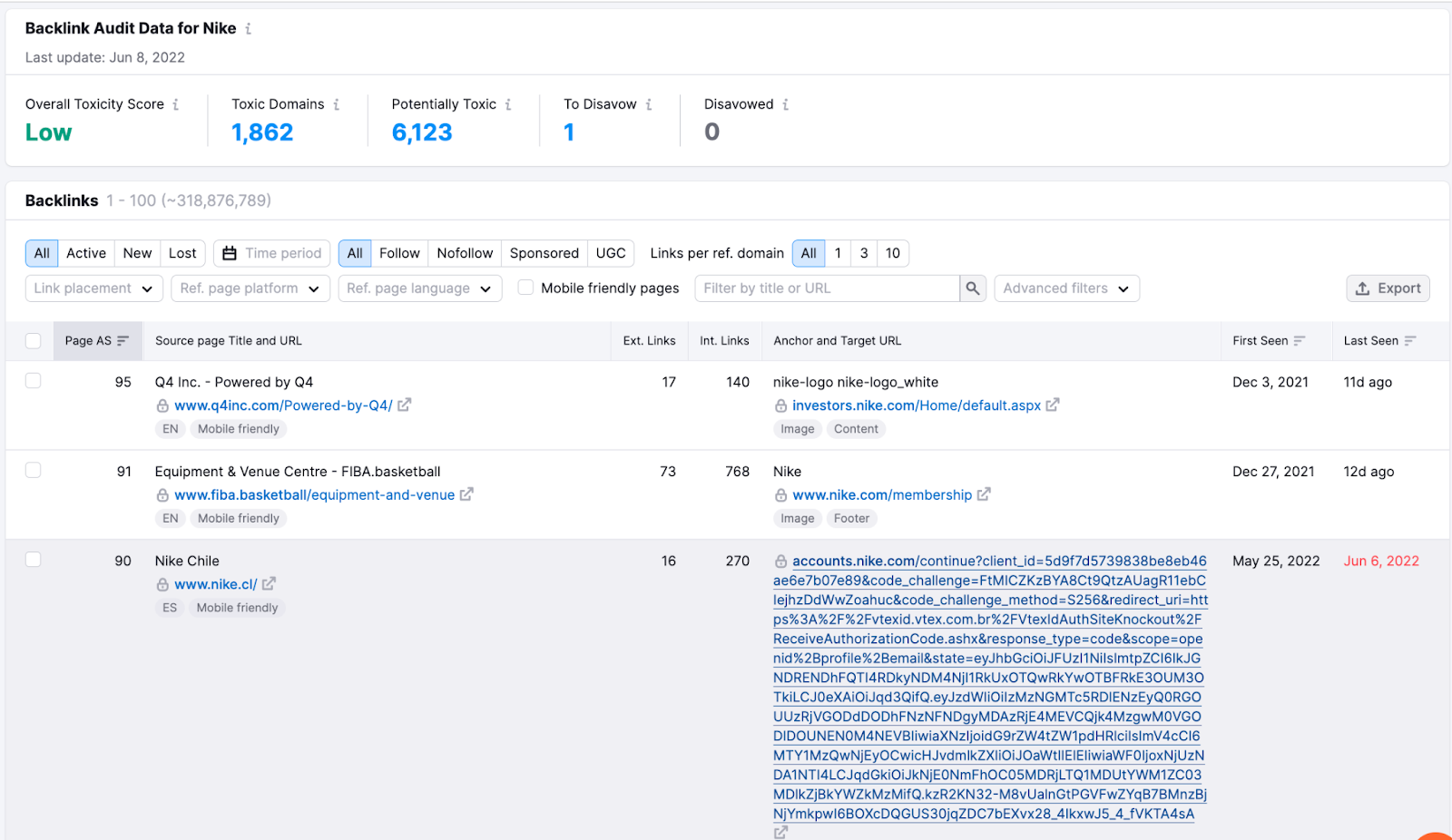The image size is (1452, 840).
Task: Open Toxic Domains count 1,862
Action: [x=262, y=132]
